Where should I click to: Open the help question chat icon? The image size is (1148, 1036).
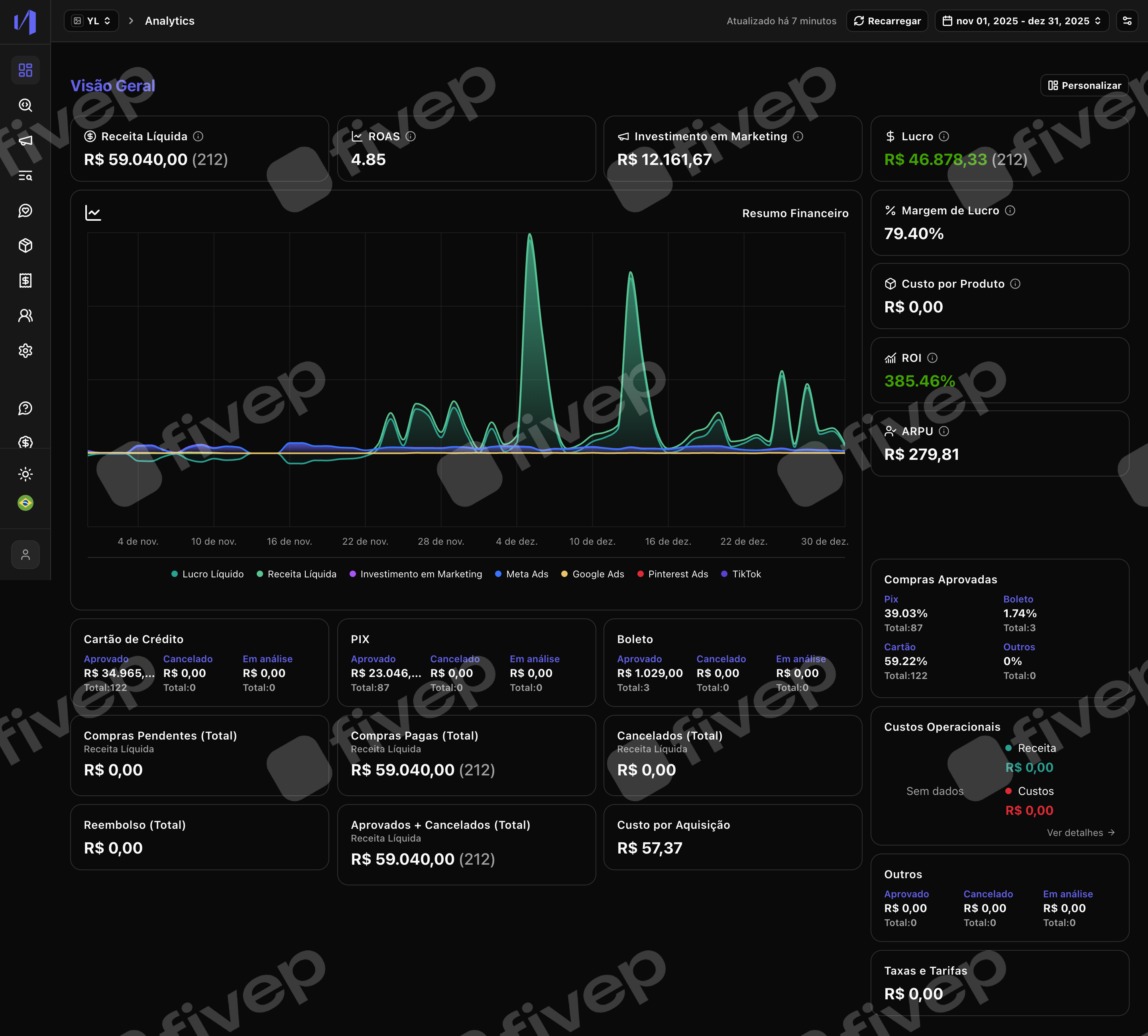point(26,408)
